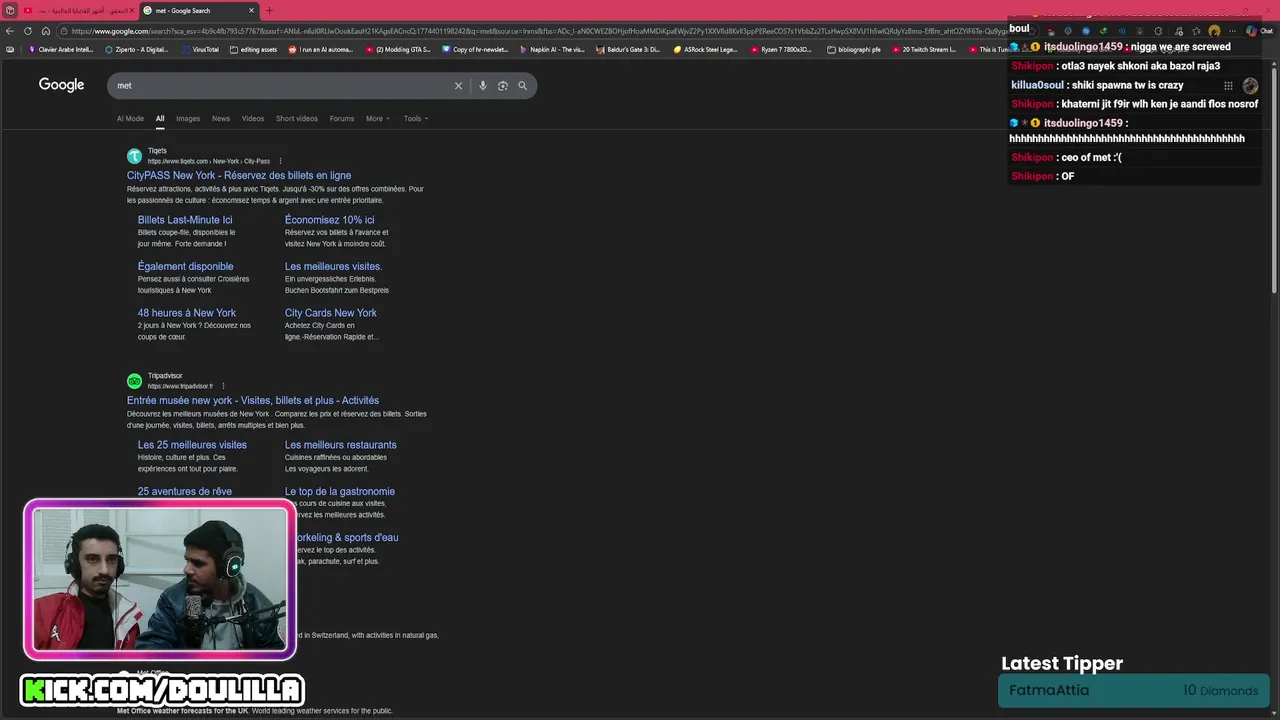Switch to AI Mode tab
The image size is (1280, 720).
point(130,119)
